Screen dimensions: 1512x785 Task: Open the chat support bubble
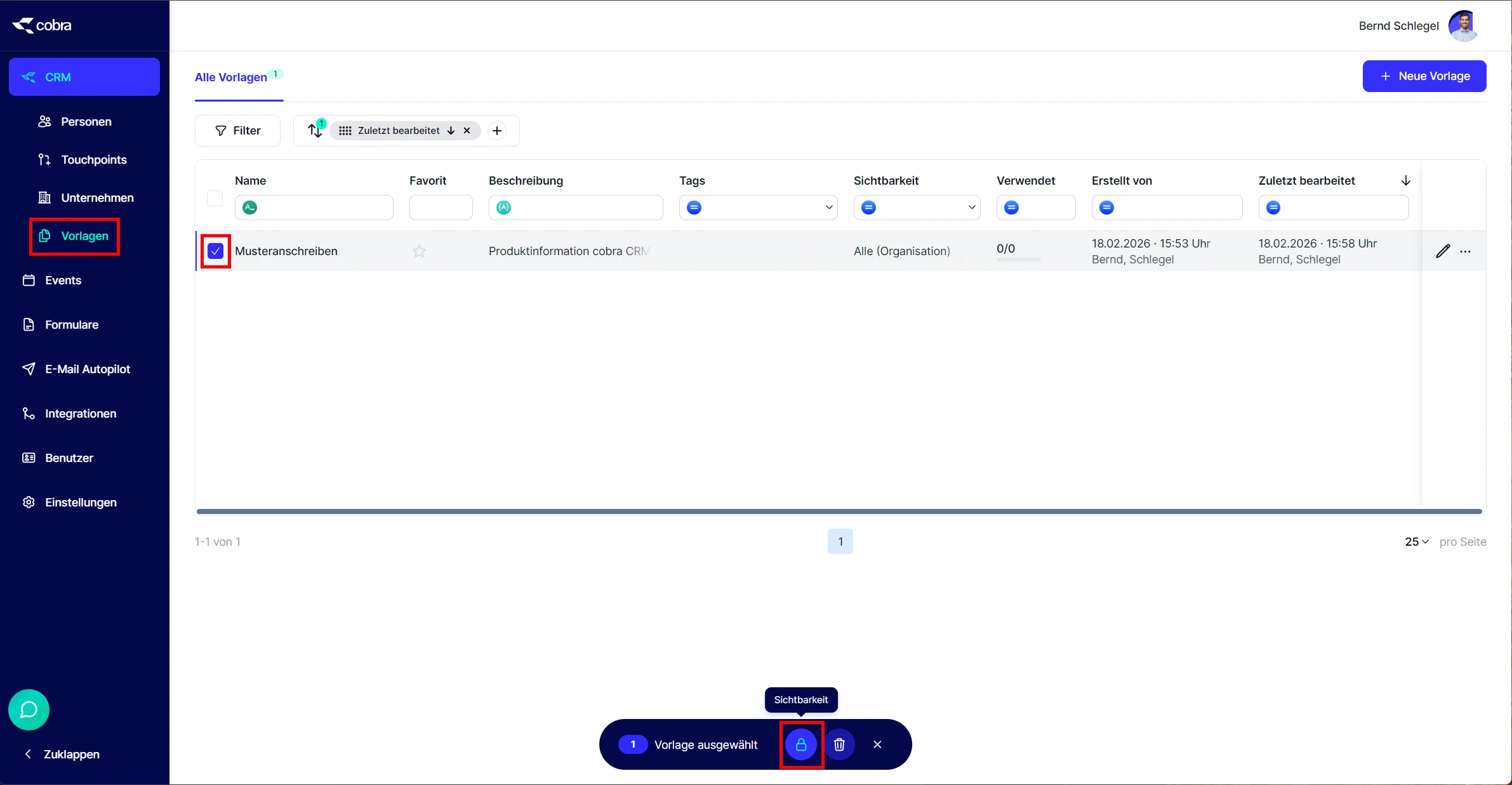[x=29, y=709]
